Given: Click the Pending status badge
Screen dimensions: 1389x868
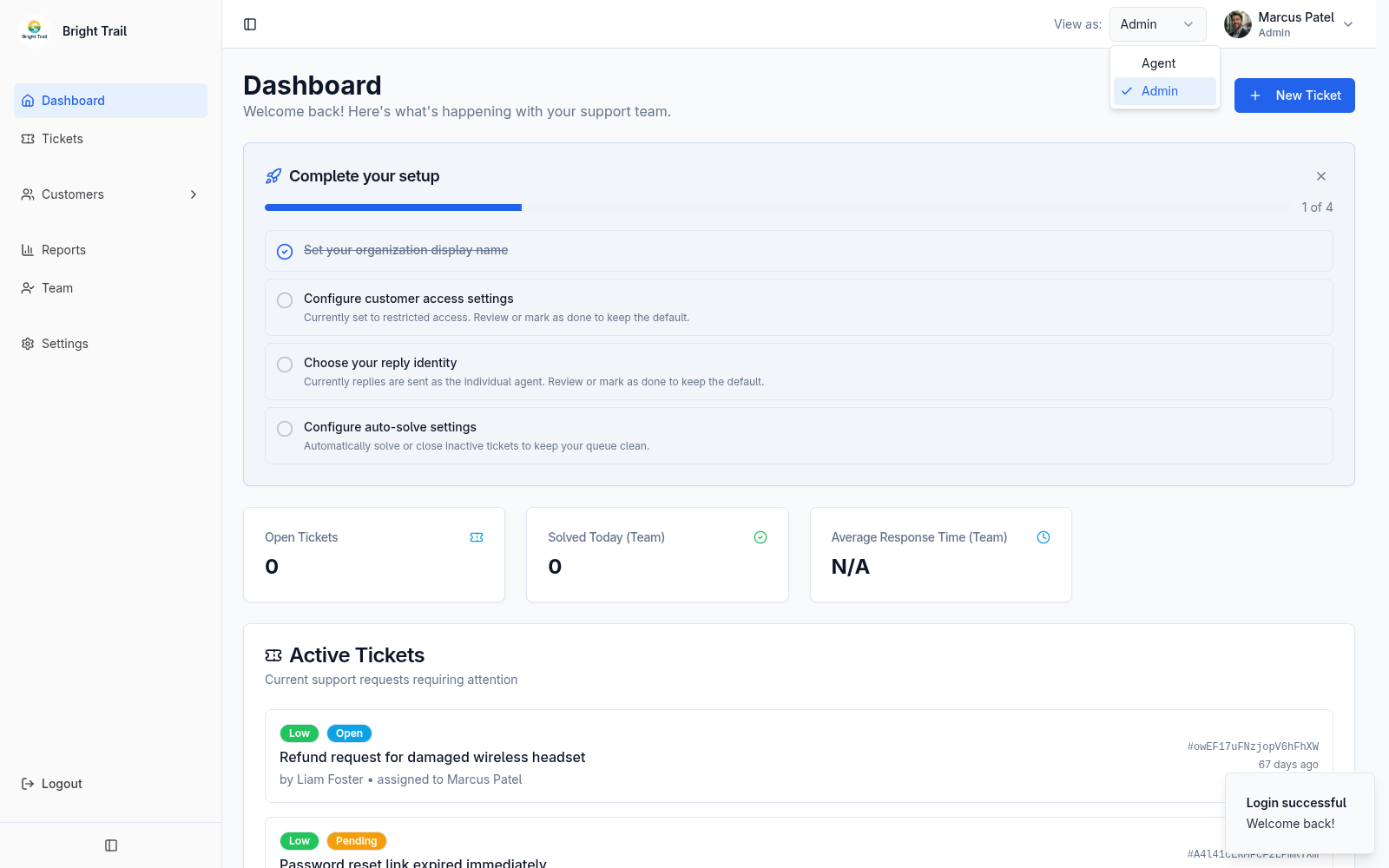Looking at the screenshot, I should [x=357, y=841].
